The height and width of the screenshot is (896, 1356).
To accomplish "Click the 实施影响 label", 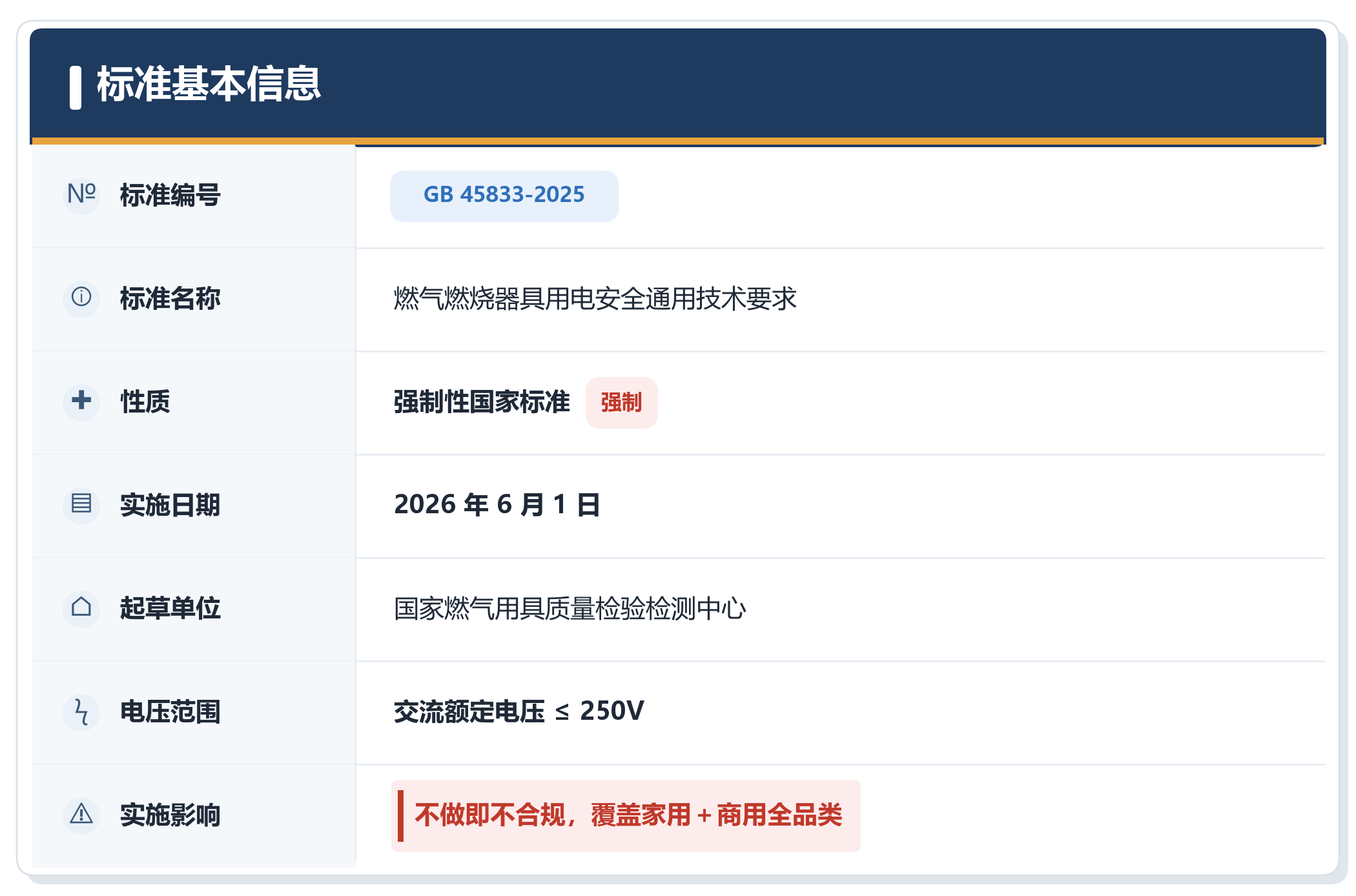I will [170, 815].
